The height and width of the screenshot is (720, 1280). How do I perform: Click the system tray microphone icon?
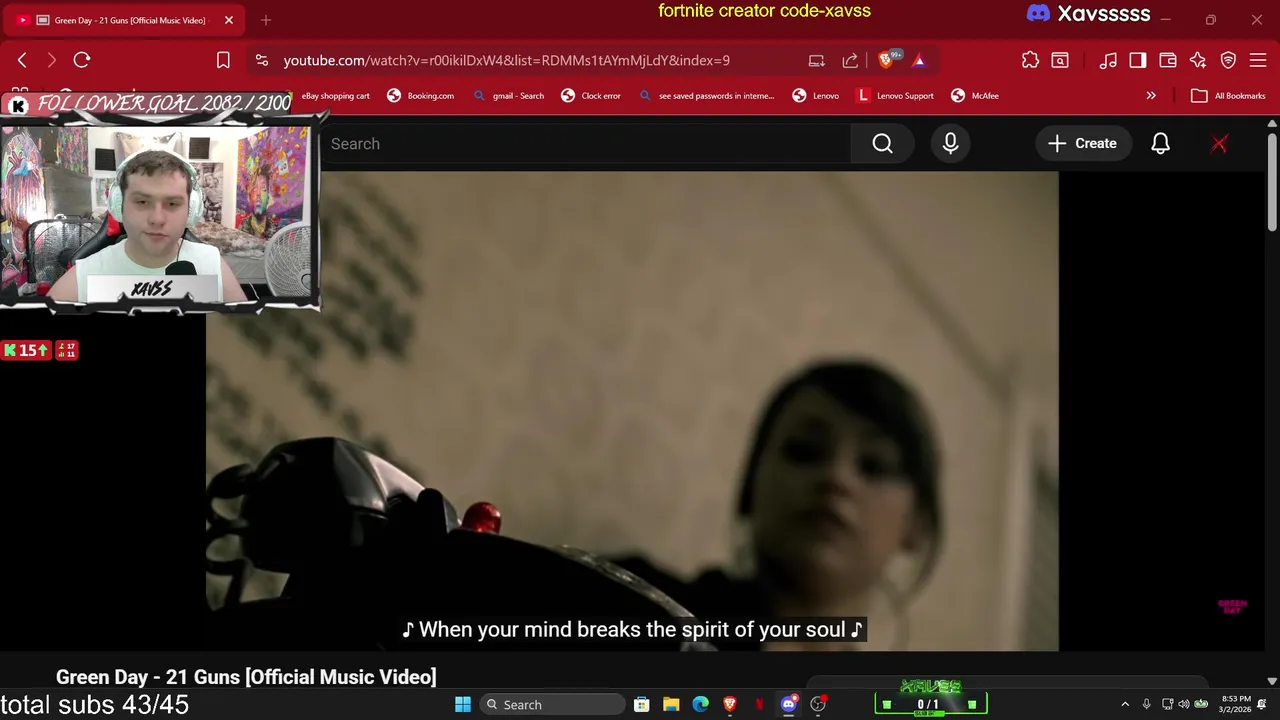pos(1146,705)
